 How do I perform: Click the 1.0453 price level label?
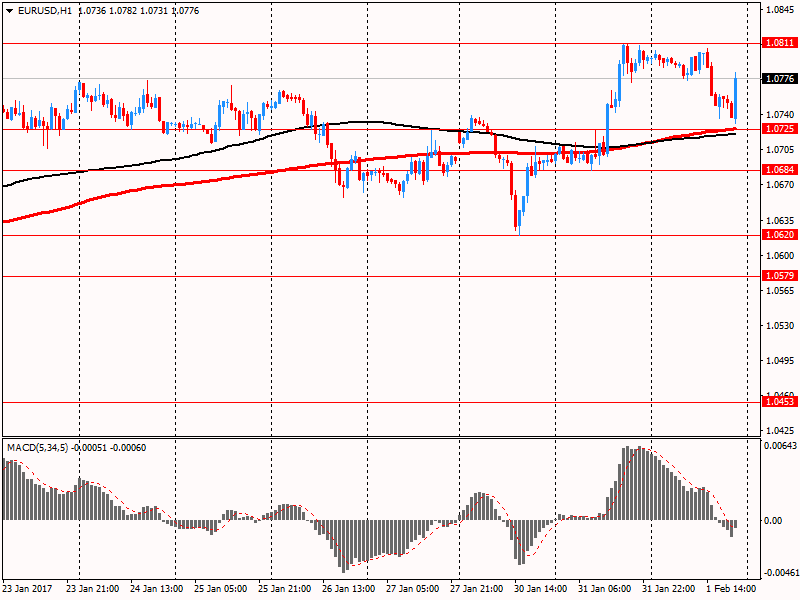[779, 402]
